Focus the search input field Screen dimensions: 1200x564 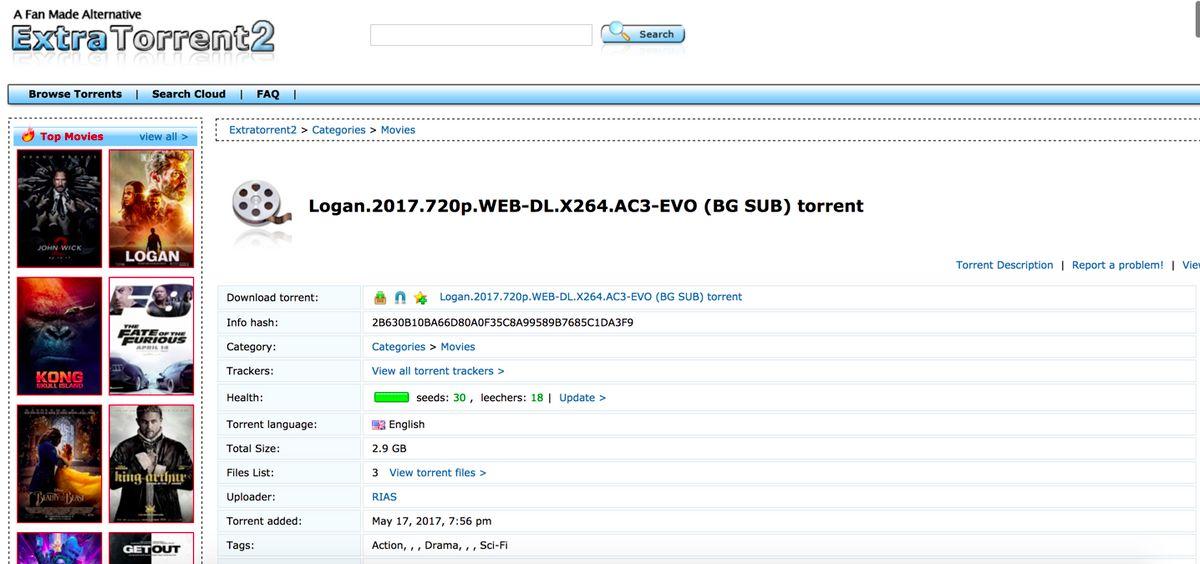pyautogui.click(x=481, y=35)
